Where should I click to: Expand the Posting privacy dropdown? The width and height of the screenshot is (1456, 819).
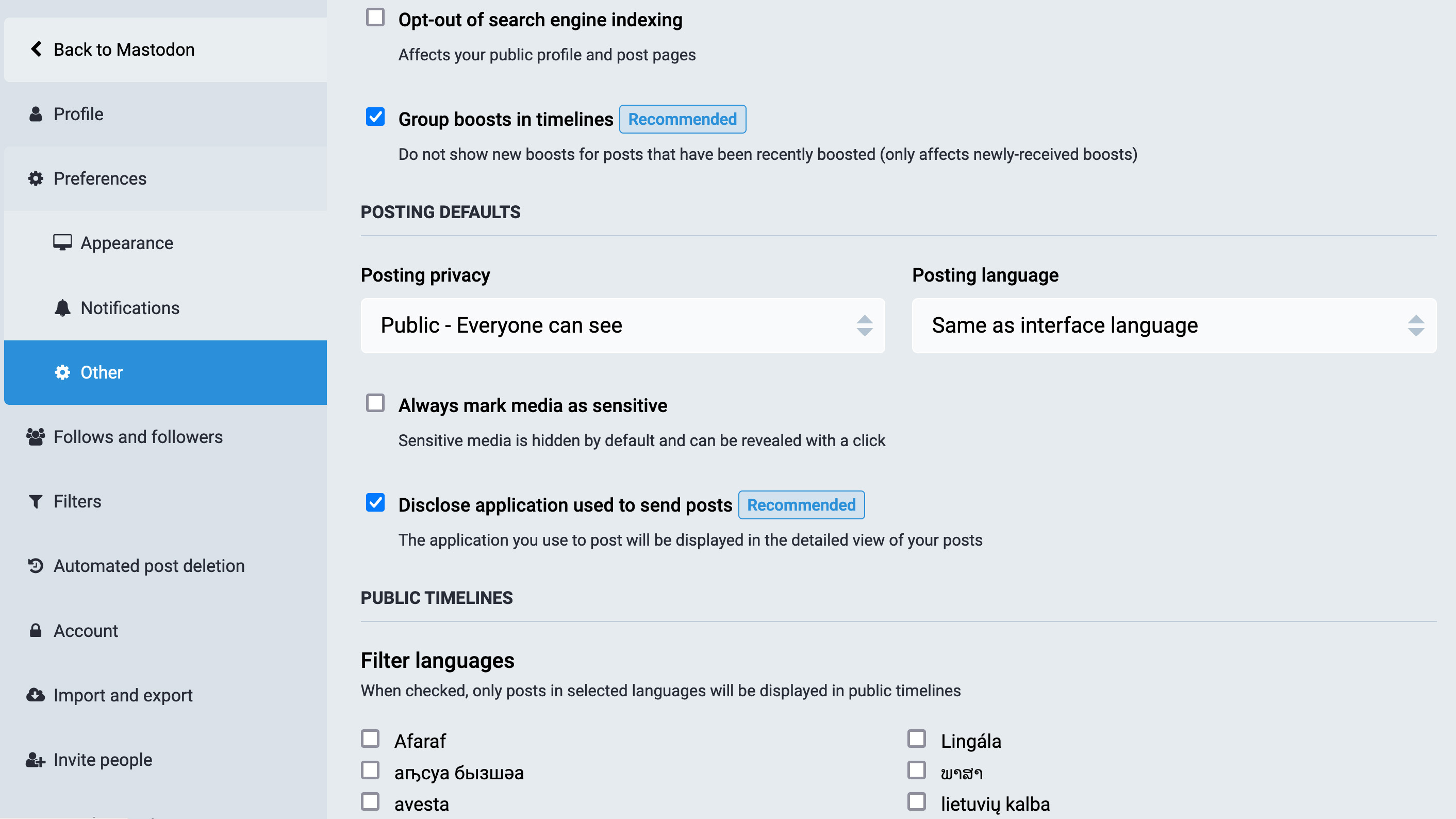(623, 325)
